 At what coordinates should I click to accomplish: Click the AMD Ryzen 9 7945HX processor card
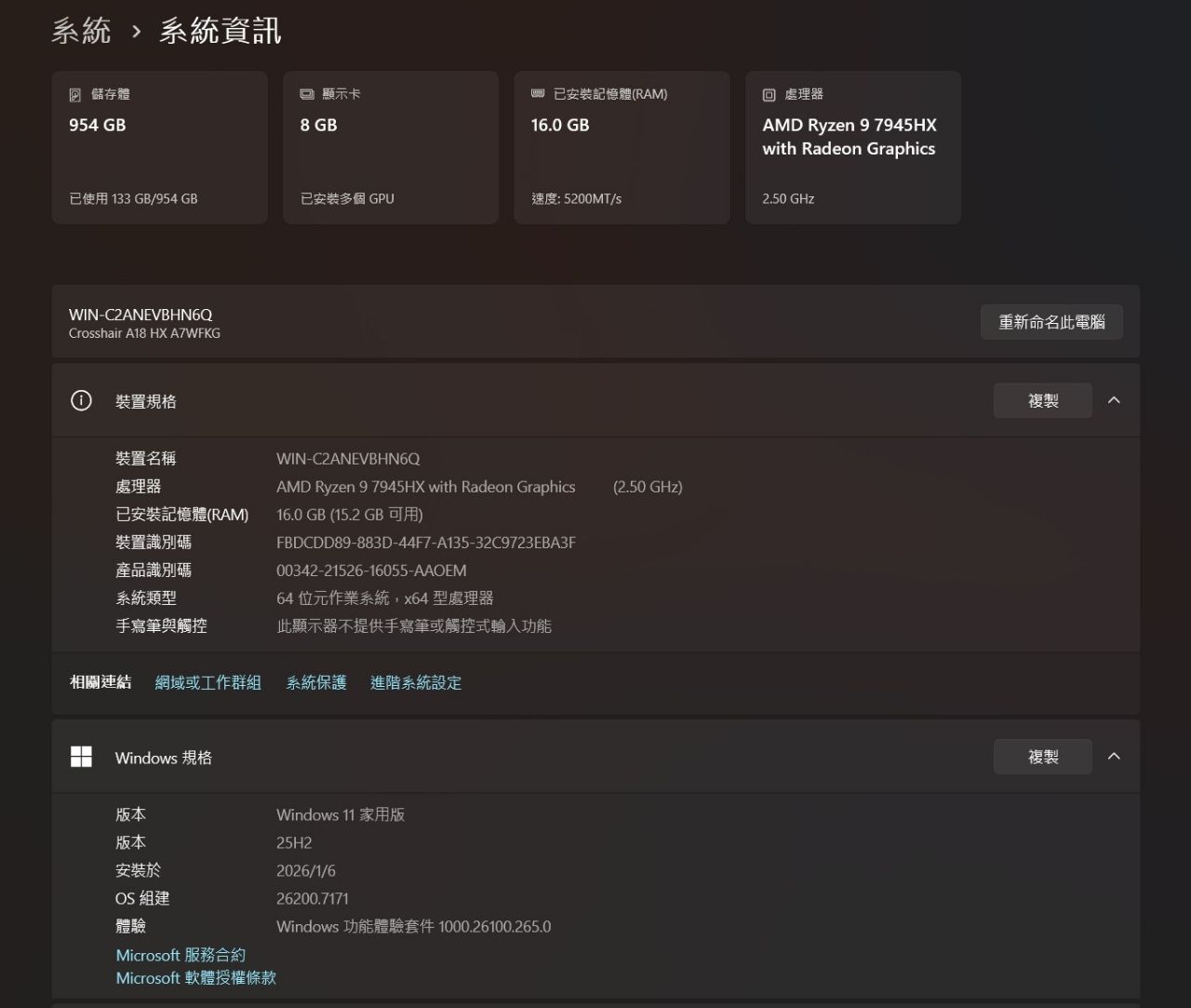pos(852,147)
